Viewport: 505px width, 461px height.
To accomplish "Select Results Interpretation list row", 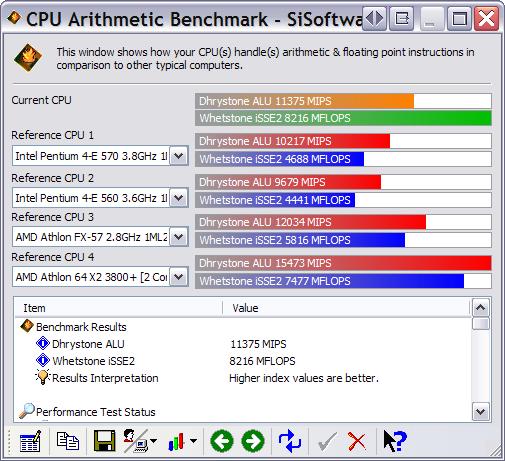I will (x=243, y=378).
